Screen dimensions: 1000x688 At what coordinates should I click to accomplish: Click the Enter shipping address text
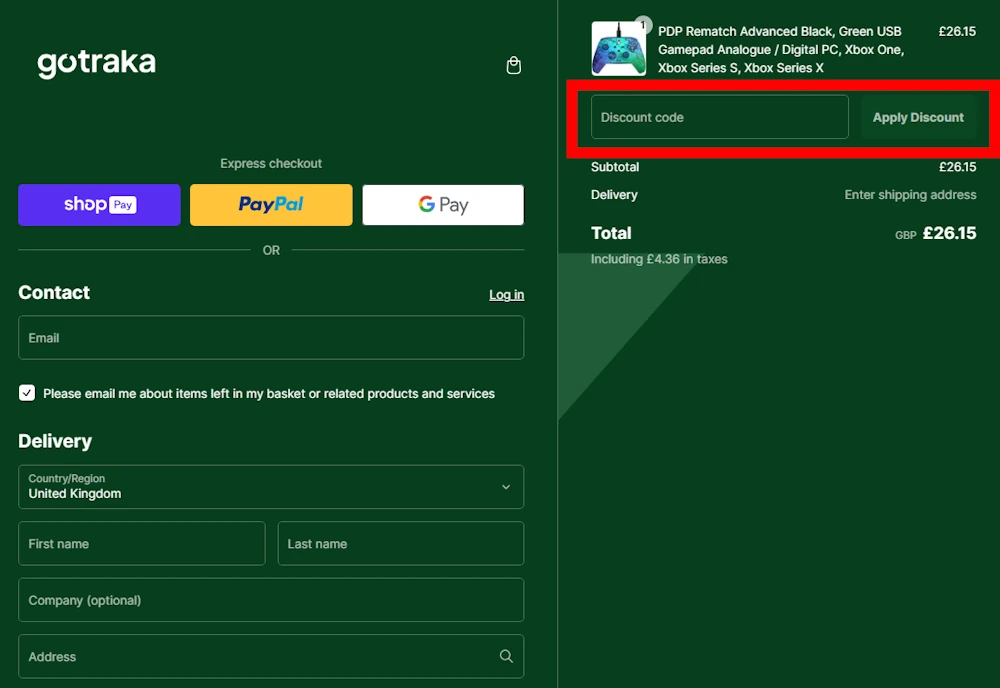(910, 195)
